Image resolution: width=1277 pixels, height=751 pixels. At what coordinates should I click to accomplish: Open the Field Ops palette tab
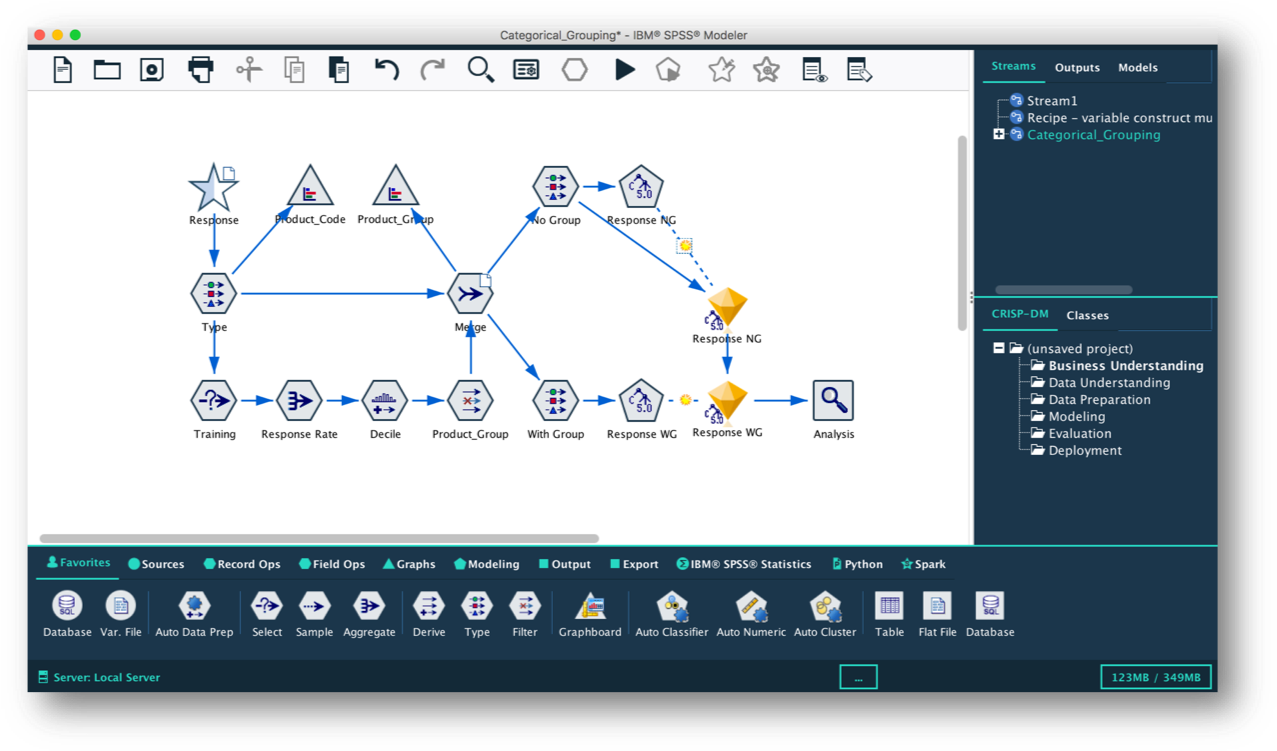(x=332, y=564)
